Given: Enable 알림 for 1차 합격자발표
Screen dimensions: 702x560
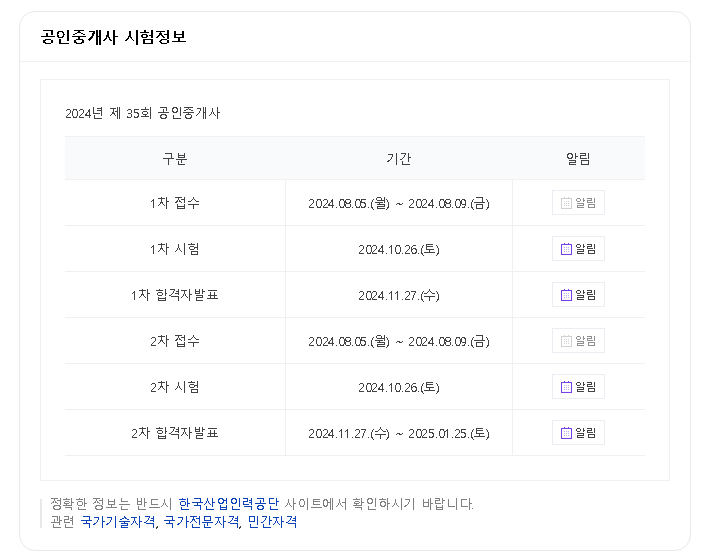Looking at the screenshot, I should pos(578,295).
